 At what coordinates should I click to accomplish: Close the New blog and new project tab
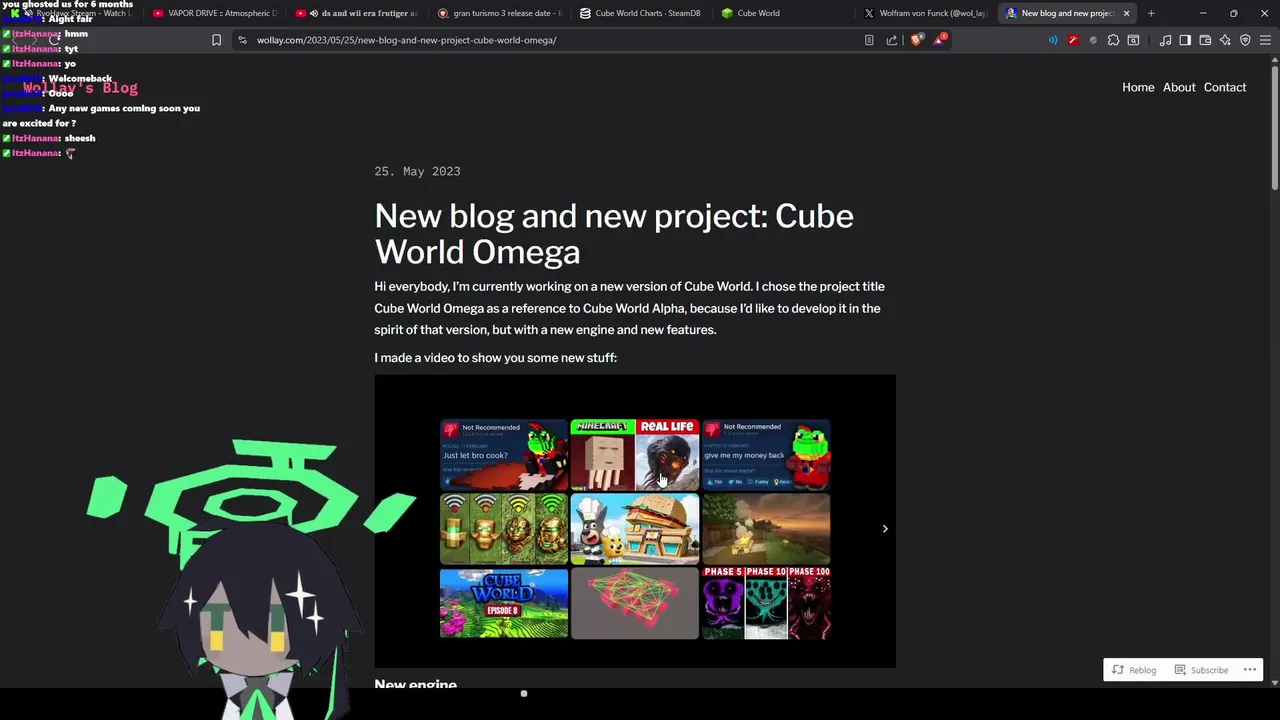1126,13
